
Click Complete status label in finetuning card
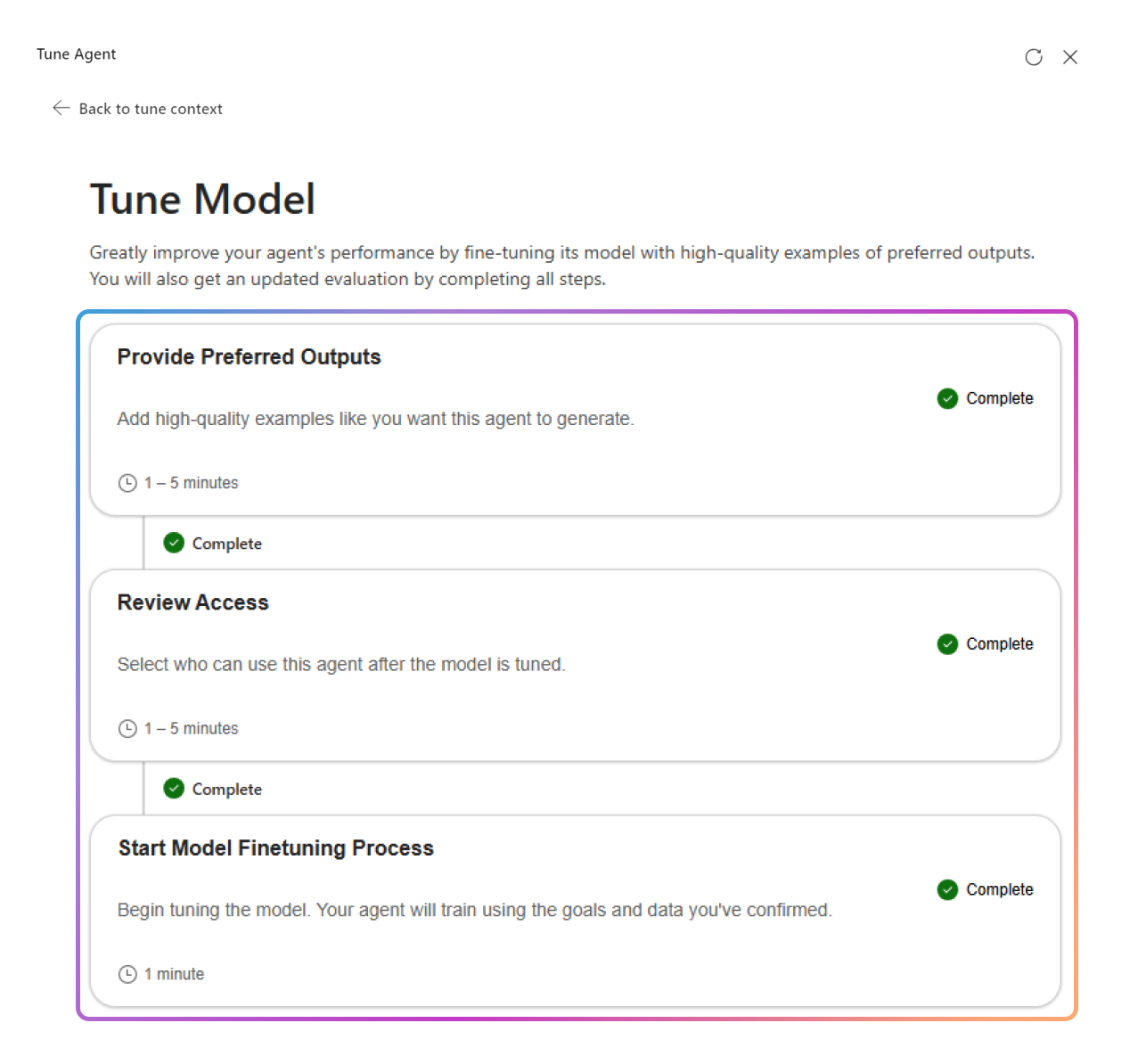[x=999, y=889]
